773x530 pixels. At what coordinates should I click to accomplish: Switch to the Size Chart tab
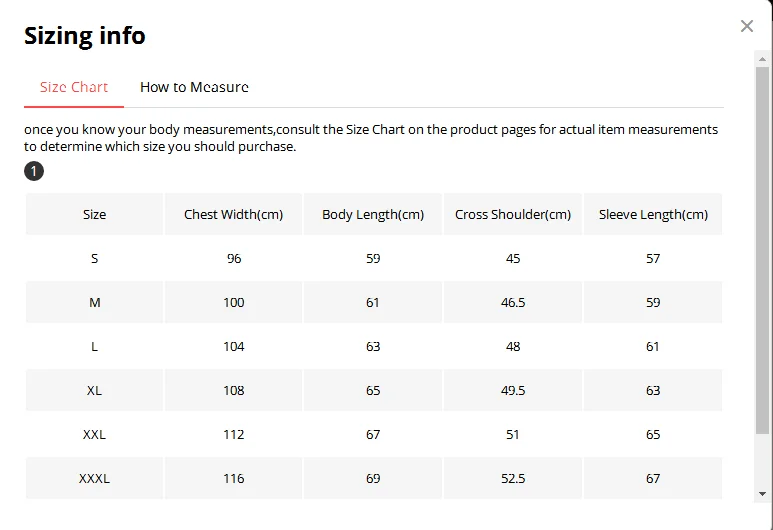[74, 87]
